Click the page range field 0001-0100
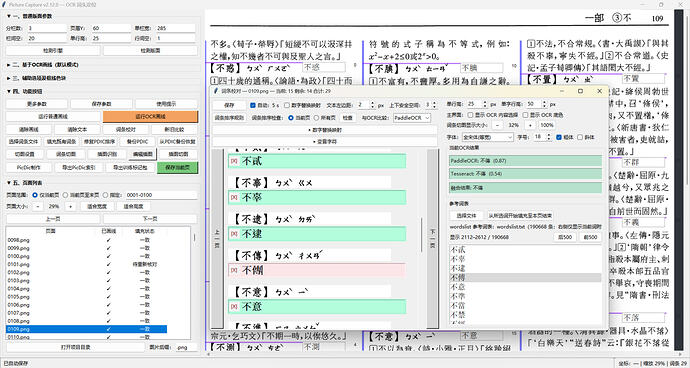Image resolution: width=690 pixels, height=368 pixels. point(161,195)
